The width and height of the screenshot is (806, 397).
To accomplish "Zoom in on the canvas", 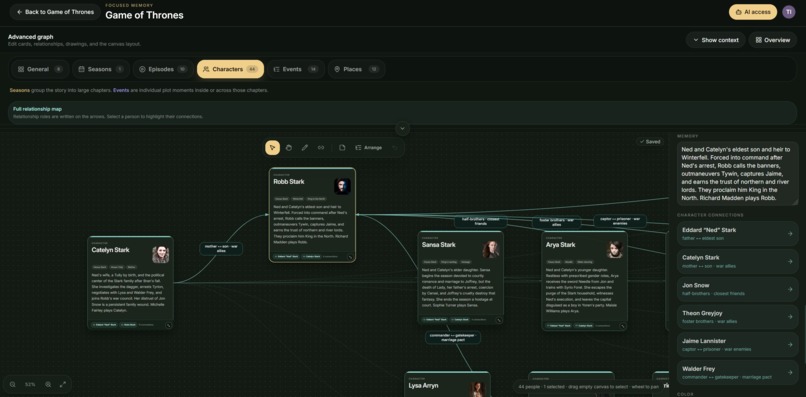I will (48, 384).
